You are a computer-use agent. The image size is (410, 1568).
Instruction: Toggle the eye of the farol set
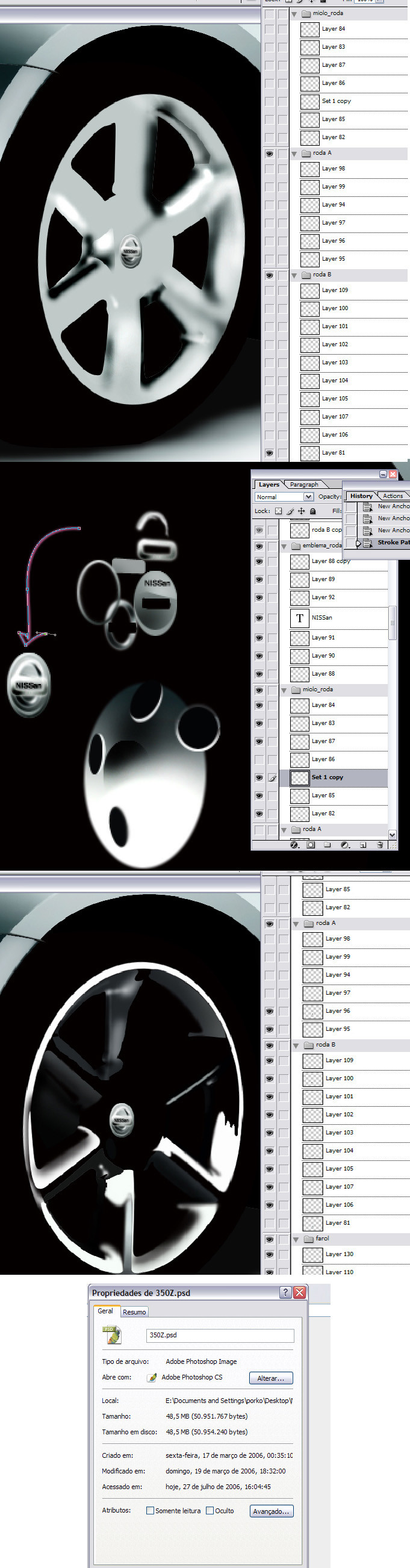269,1239
